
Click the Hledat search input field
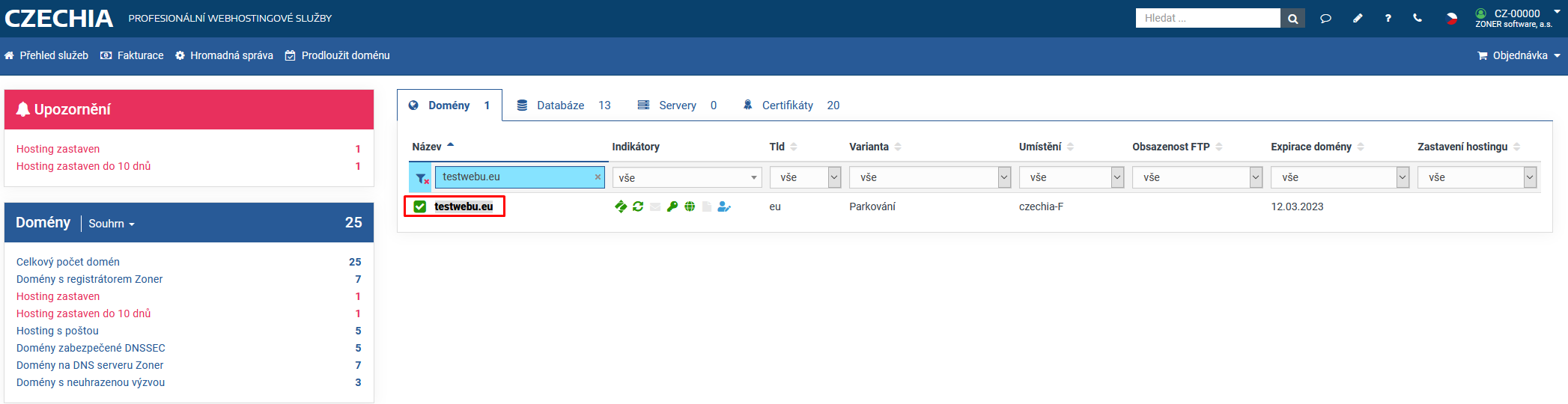click(1207, 19)
